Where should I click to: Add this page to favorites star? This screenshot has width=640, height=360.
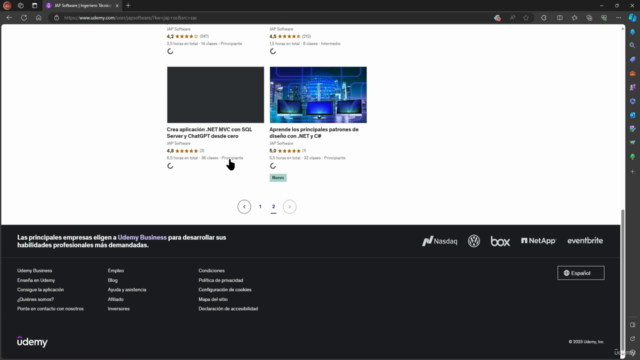point(526,18)
